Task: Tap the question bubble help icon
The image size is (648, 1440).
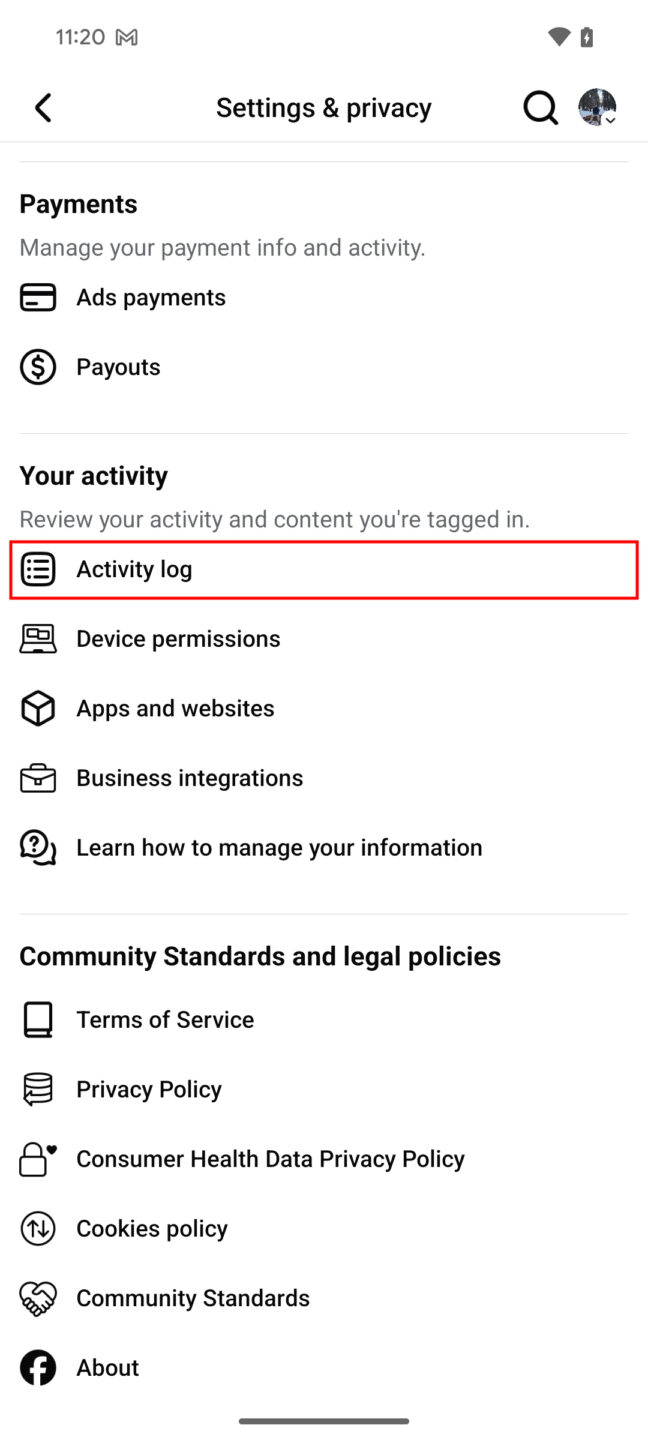Action: point(37,847)
